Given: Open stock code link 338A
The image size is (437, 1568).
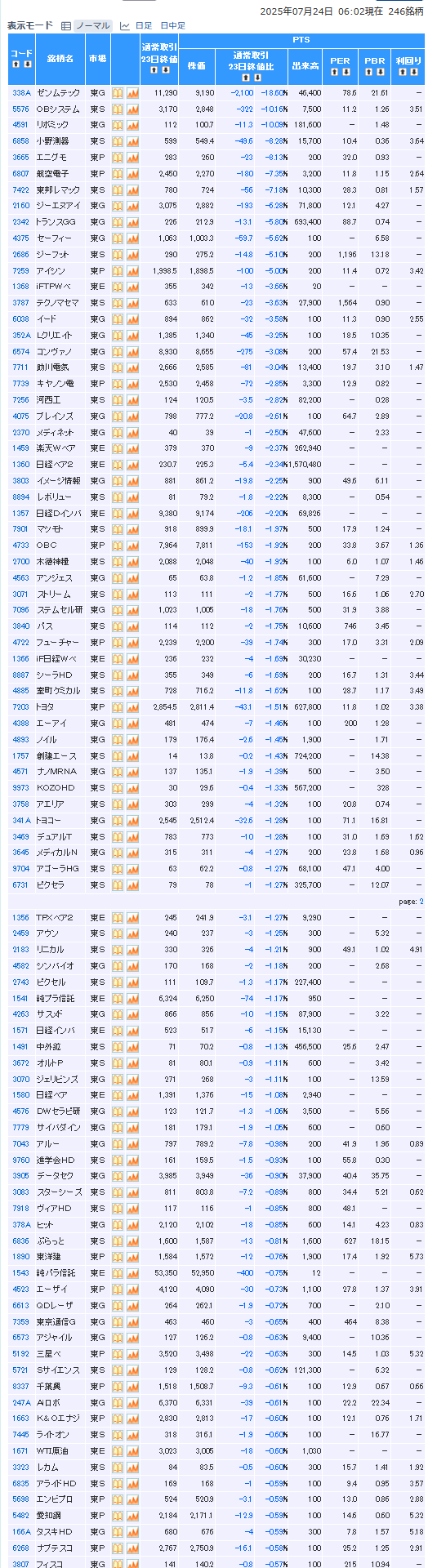Looking at the screenshot, I should pyautogui.click(x=21, y=93).
